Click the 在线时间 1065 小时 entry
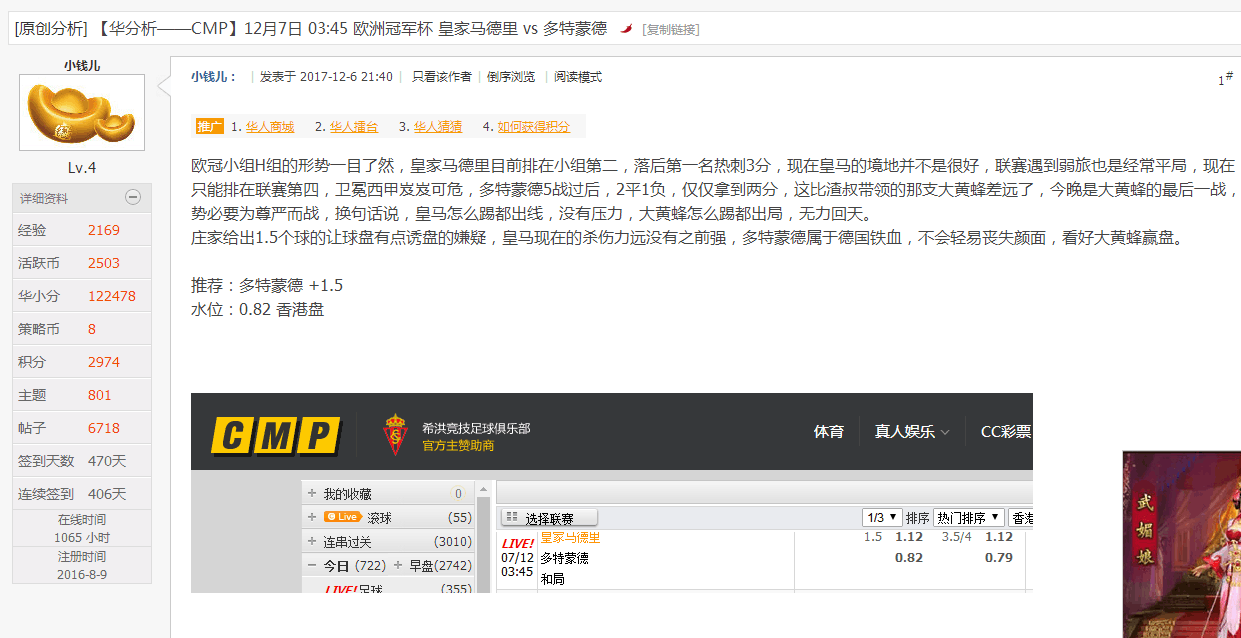This screenshot has width=1241, height=638. coord(82,528)
